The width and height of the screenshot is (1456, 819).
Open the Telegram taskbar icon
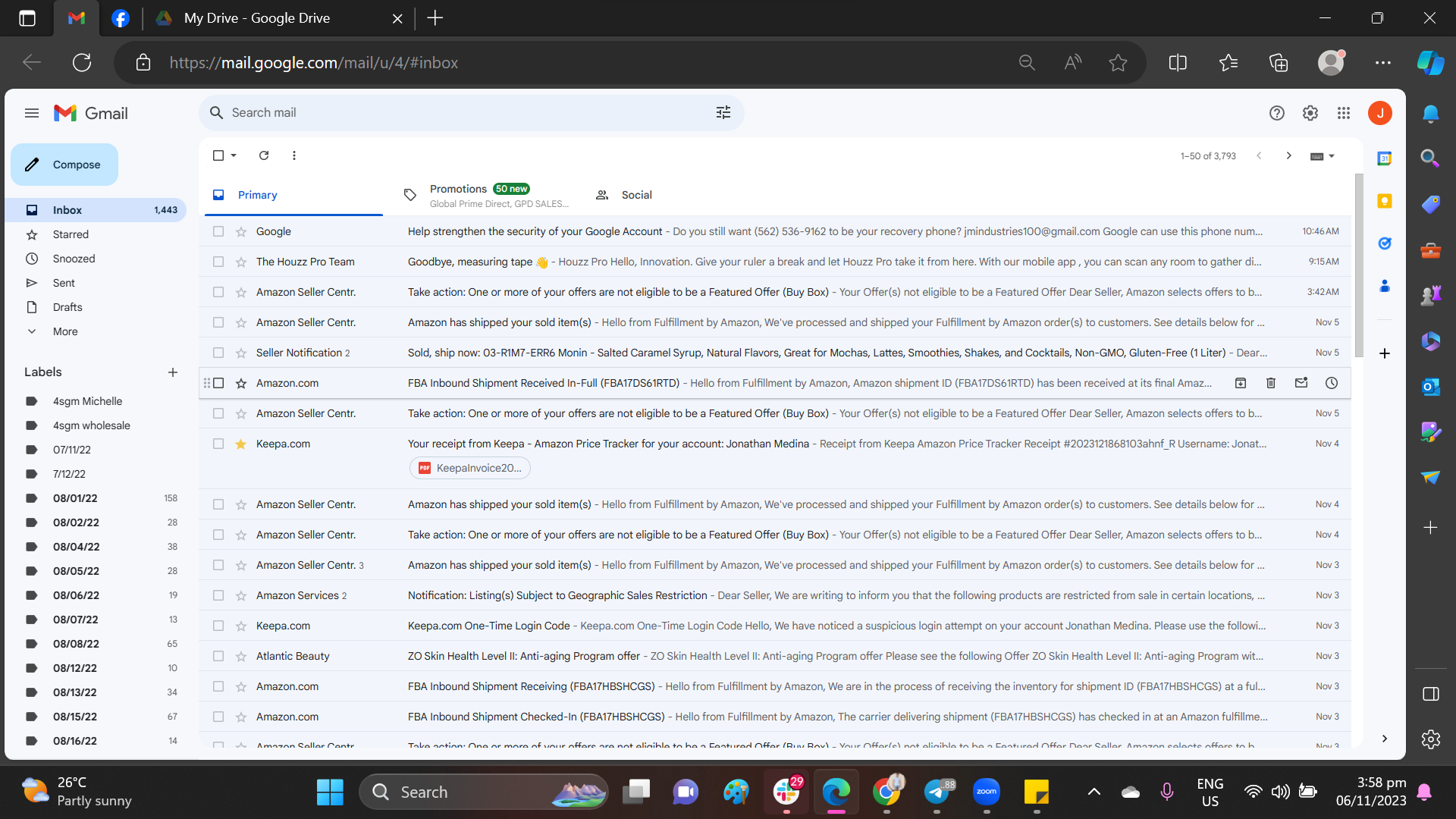937,792
